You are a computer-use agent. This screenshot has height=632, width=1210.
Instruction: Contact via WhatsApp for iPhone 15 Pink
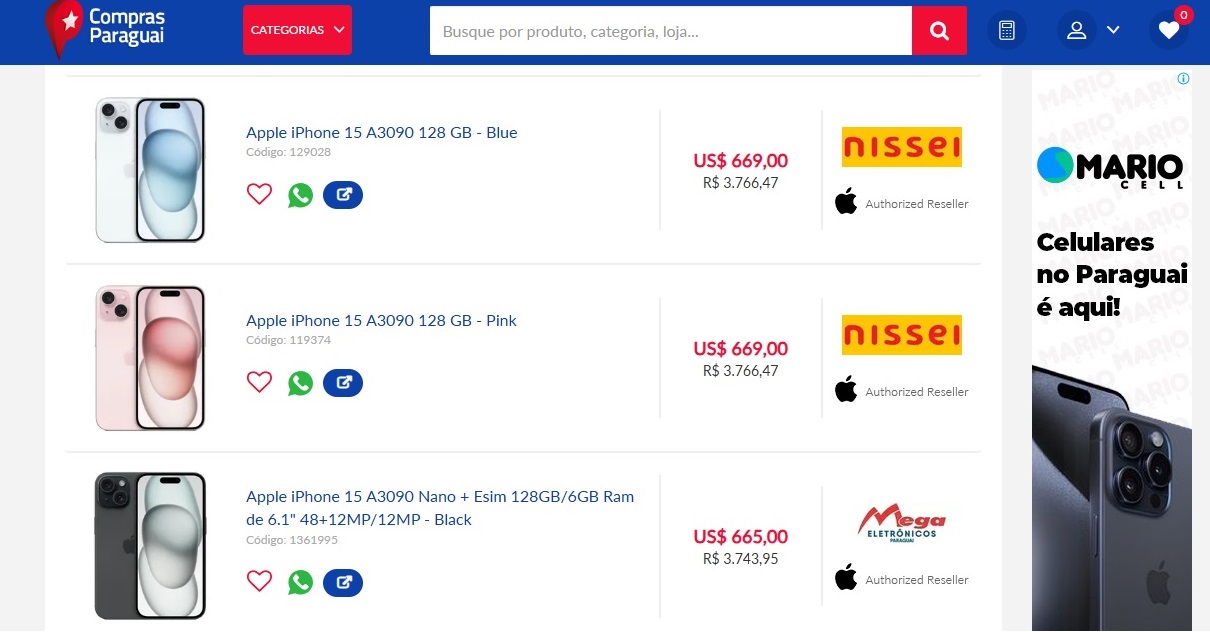click(x=300, y=383)
